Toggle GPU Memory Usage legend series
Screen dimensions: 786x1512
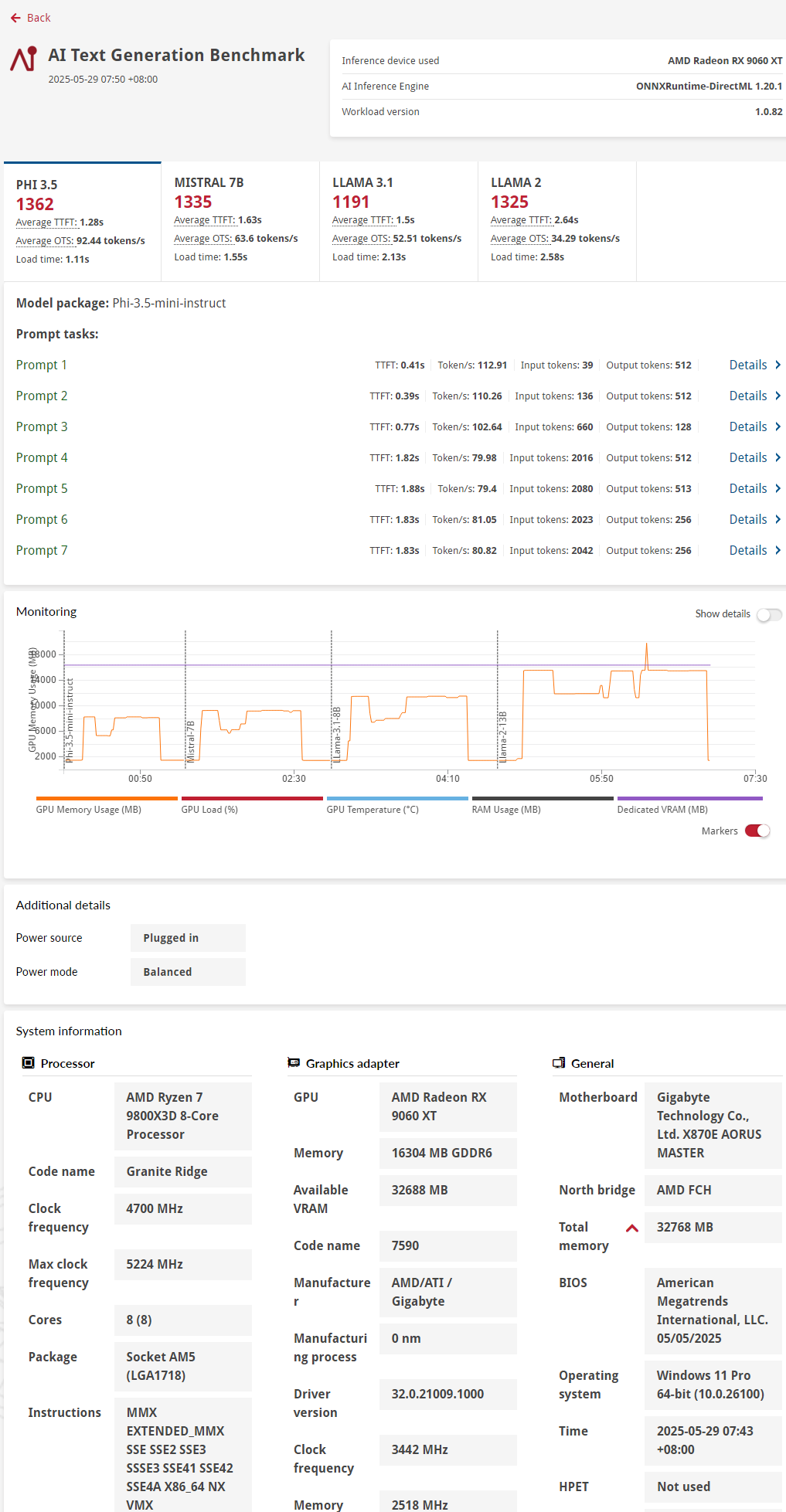pos(107,805)
